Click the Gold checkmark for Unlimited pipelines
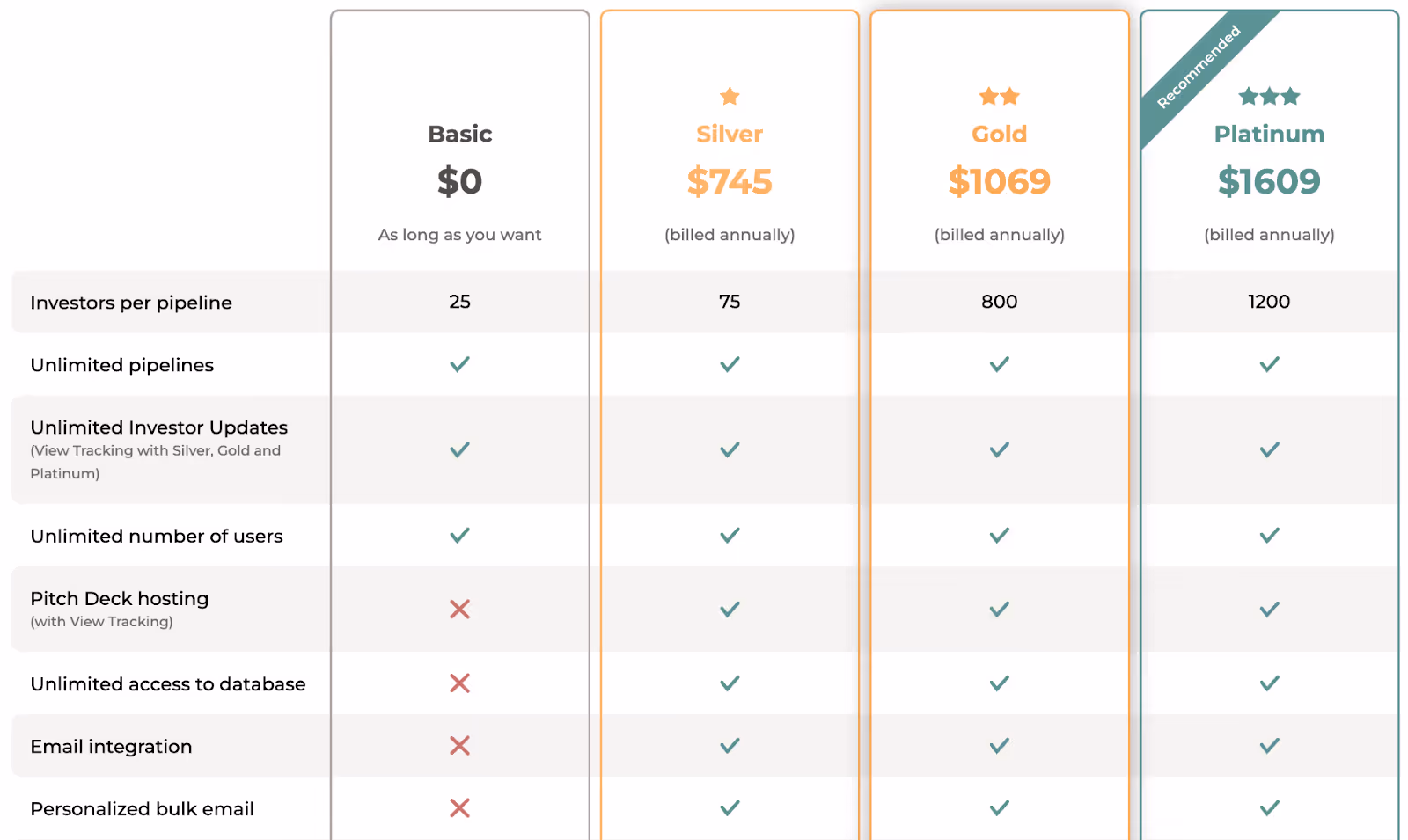The image size is (1408, 840). point(999,364)
